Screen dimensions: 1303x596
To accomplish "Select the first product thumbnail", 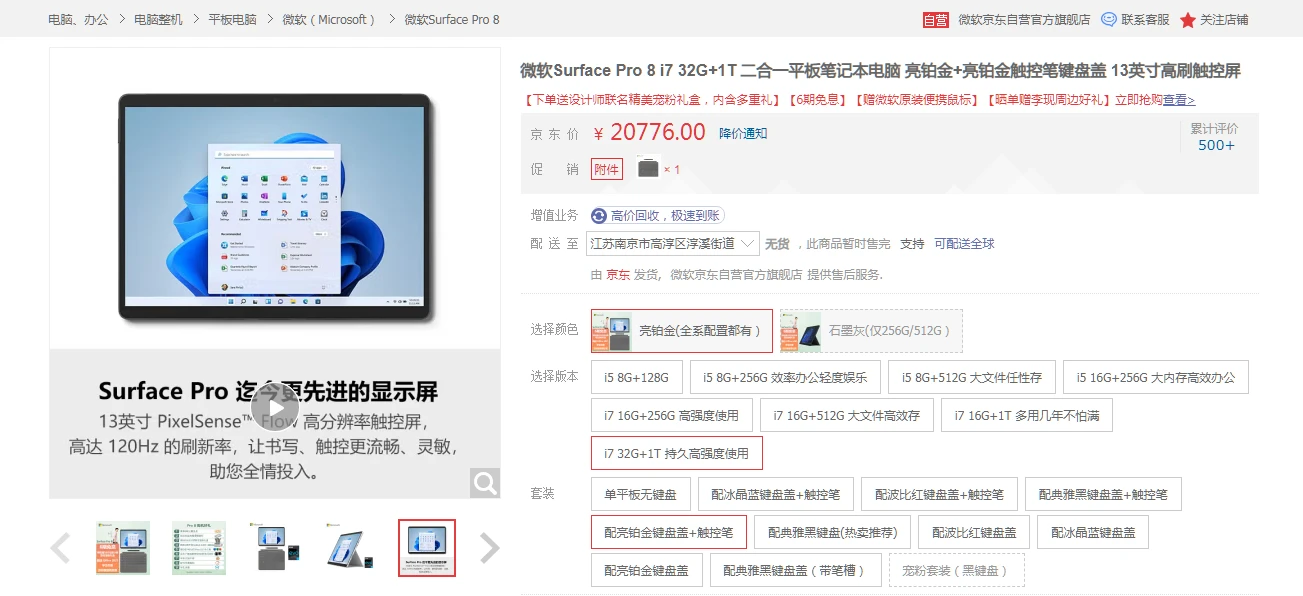I will [x=123, y=548].
